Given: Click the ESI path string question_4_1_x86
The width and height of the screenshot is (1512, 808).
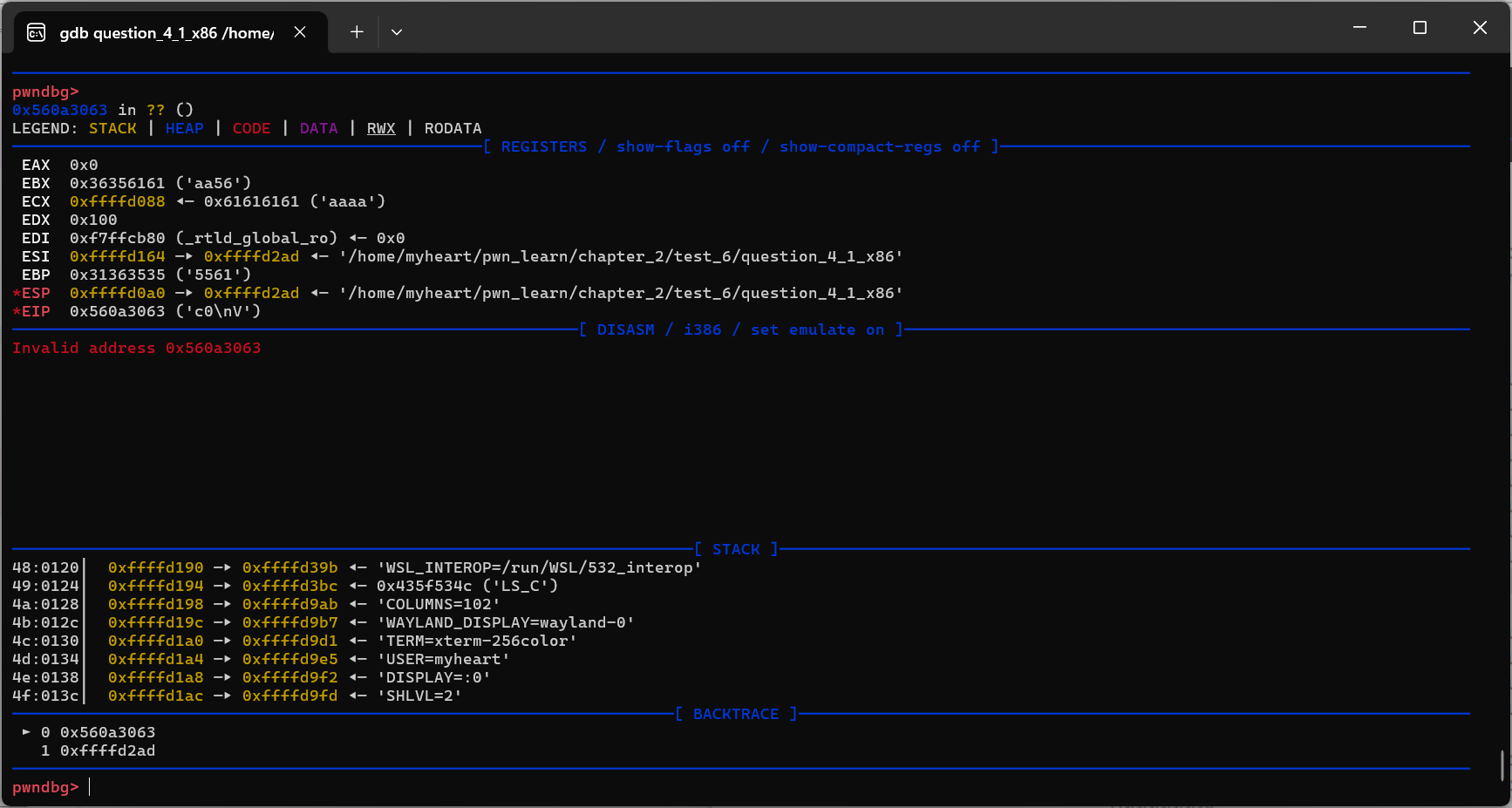Looking at the screenshot, I should [x=621, y=256].
